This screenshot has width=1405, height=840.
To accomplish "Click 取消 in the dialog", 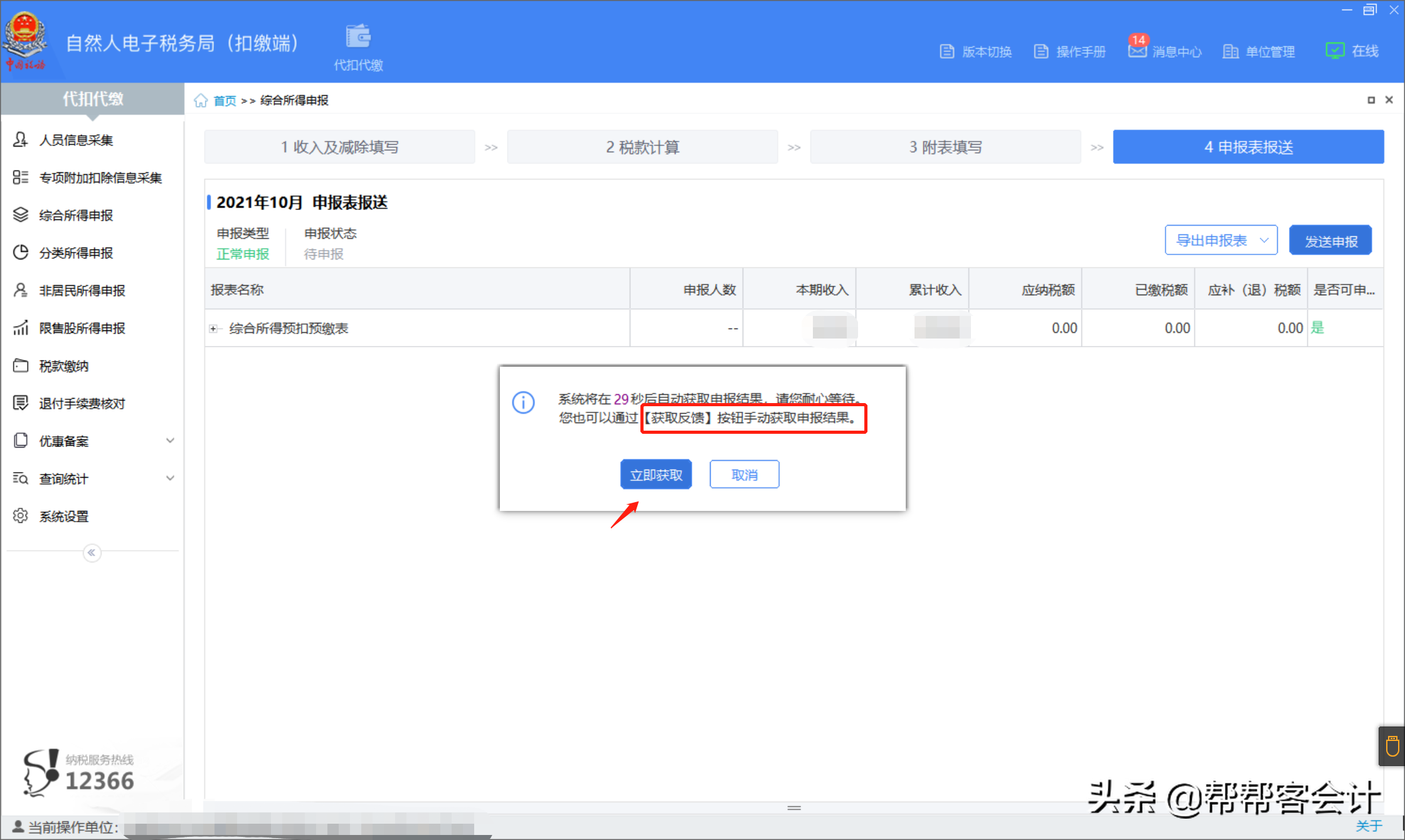I will (744, 475).
